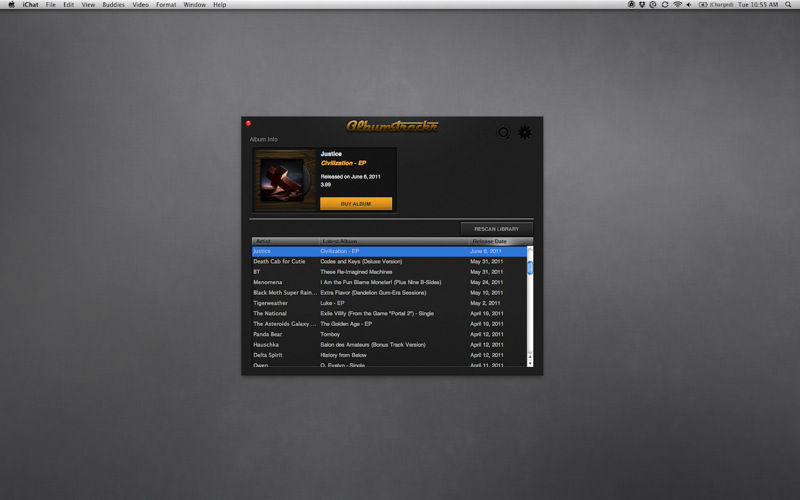Viewport: 800px width, 500px height.
Task: Click the blue scrollbar thumb in the album list
Action: coord(530,268)
